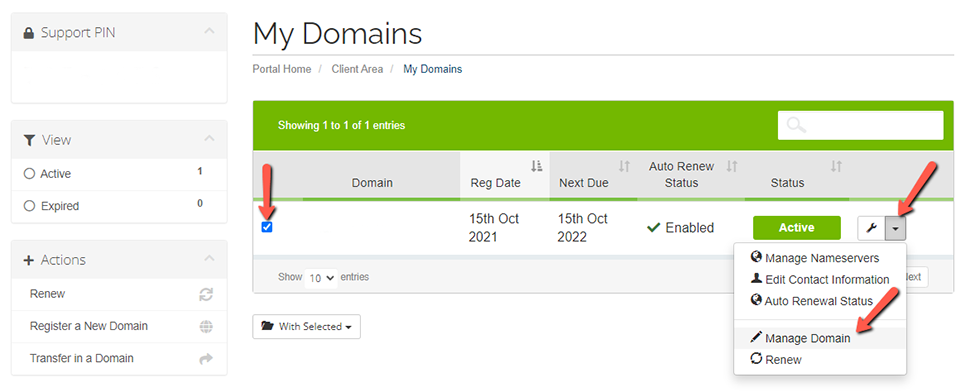Click the person icon by Edit Contact Information
The width and height of the screenshot is (970, 392).
[x=756, y=279]
